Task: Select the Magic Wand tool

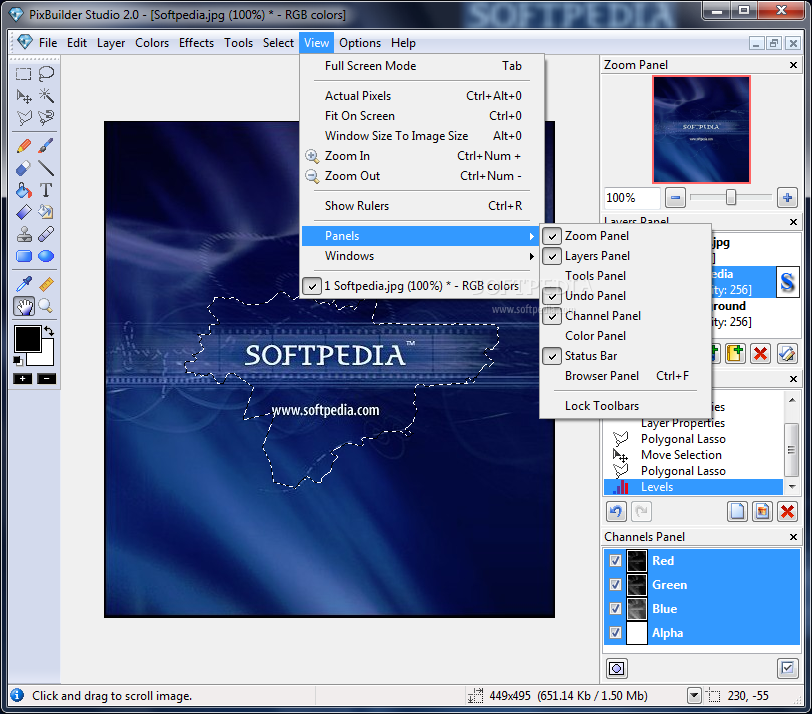Action: point(46,96)
